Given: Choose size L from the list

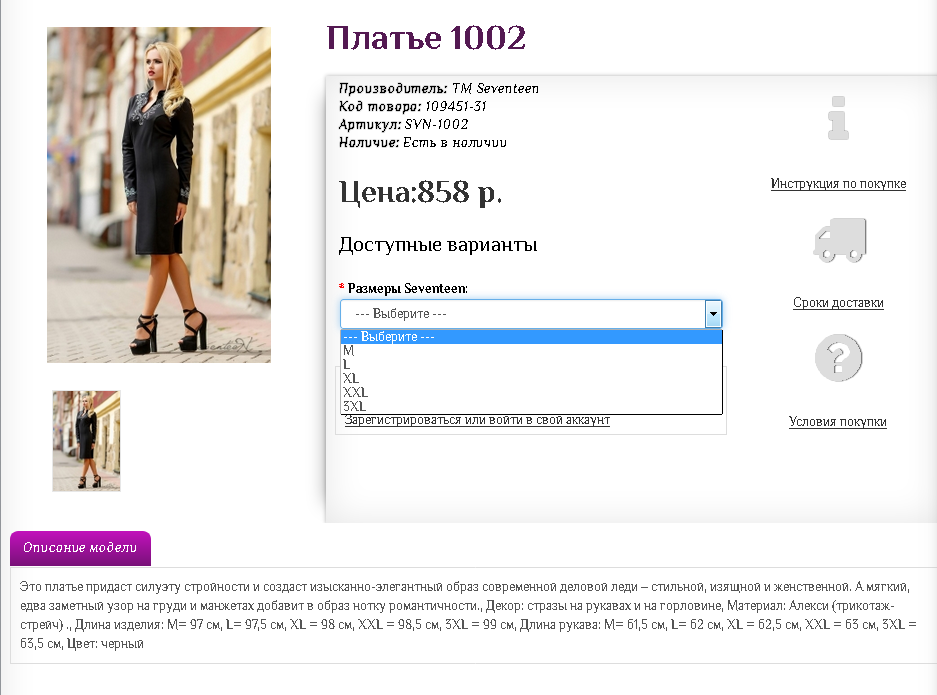Looking at the screenshot, I should tap(347, 365).
